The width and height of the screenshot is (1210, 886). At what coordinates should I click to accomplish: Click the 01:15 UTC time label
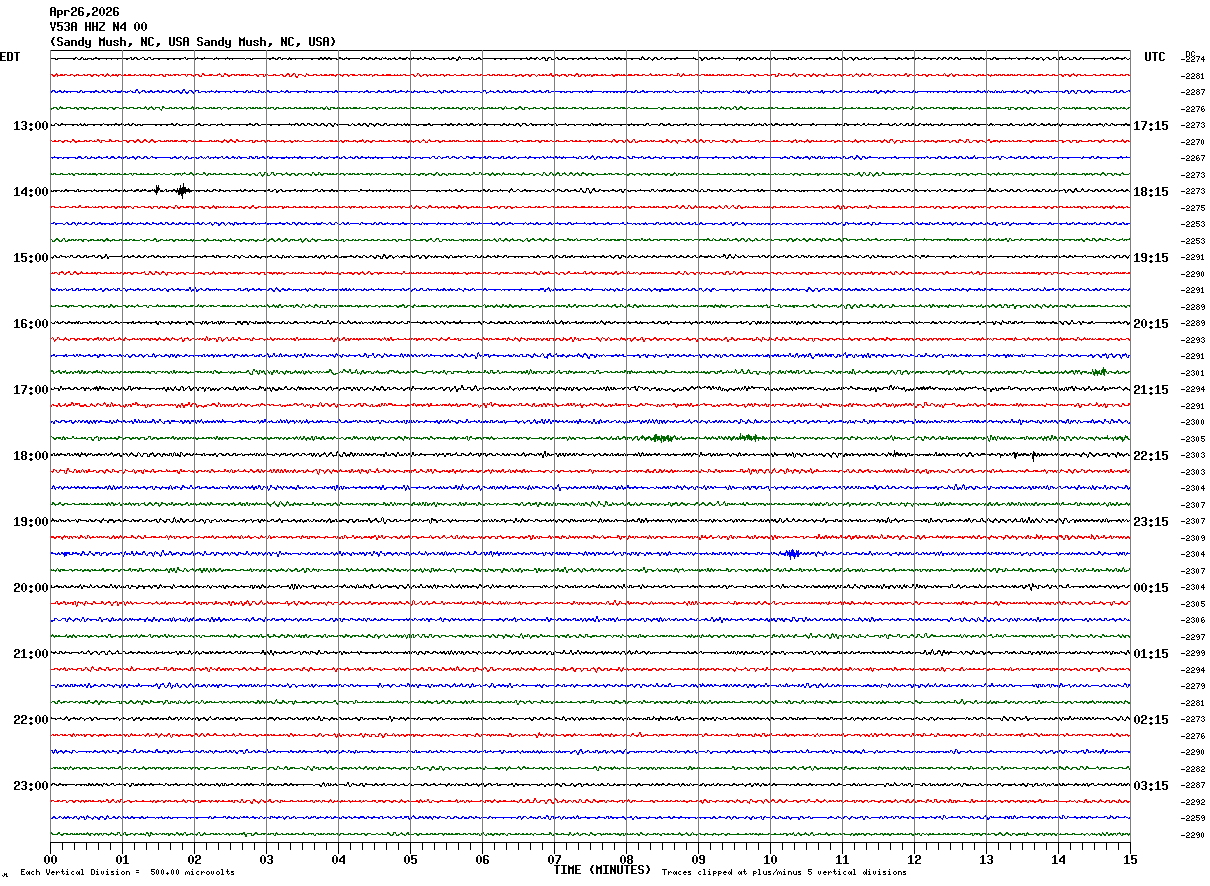coord(1151,654)
